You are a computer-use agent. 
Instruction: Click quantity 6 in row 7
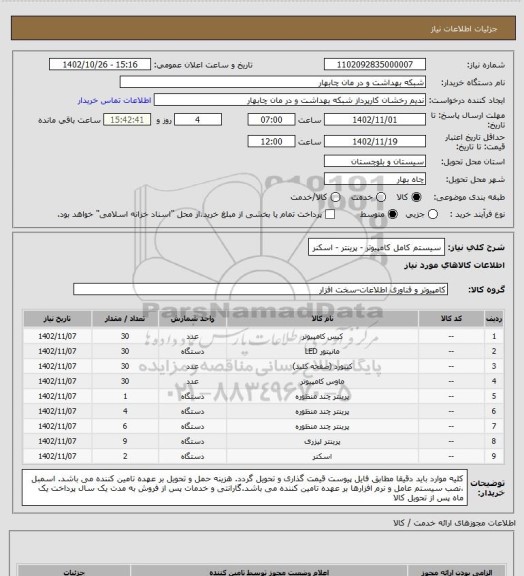click(125, 426)
